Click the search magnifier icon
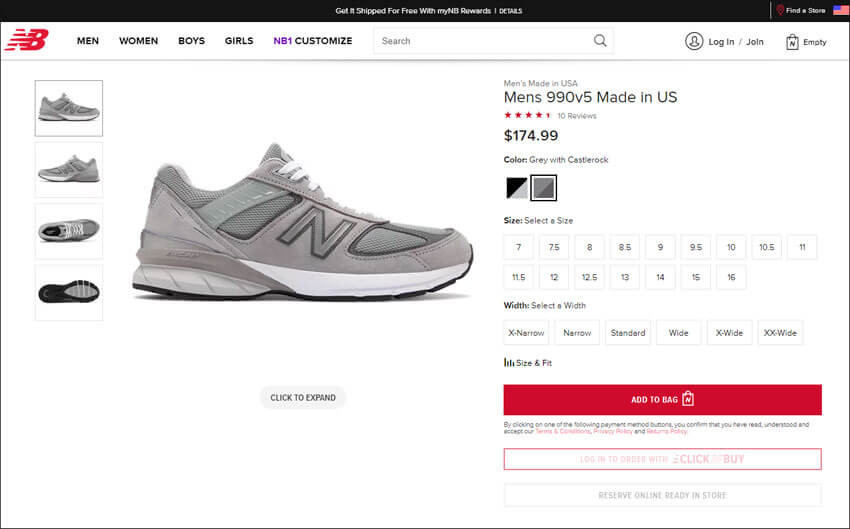 (x=600, y=41)
